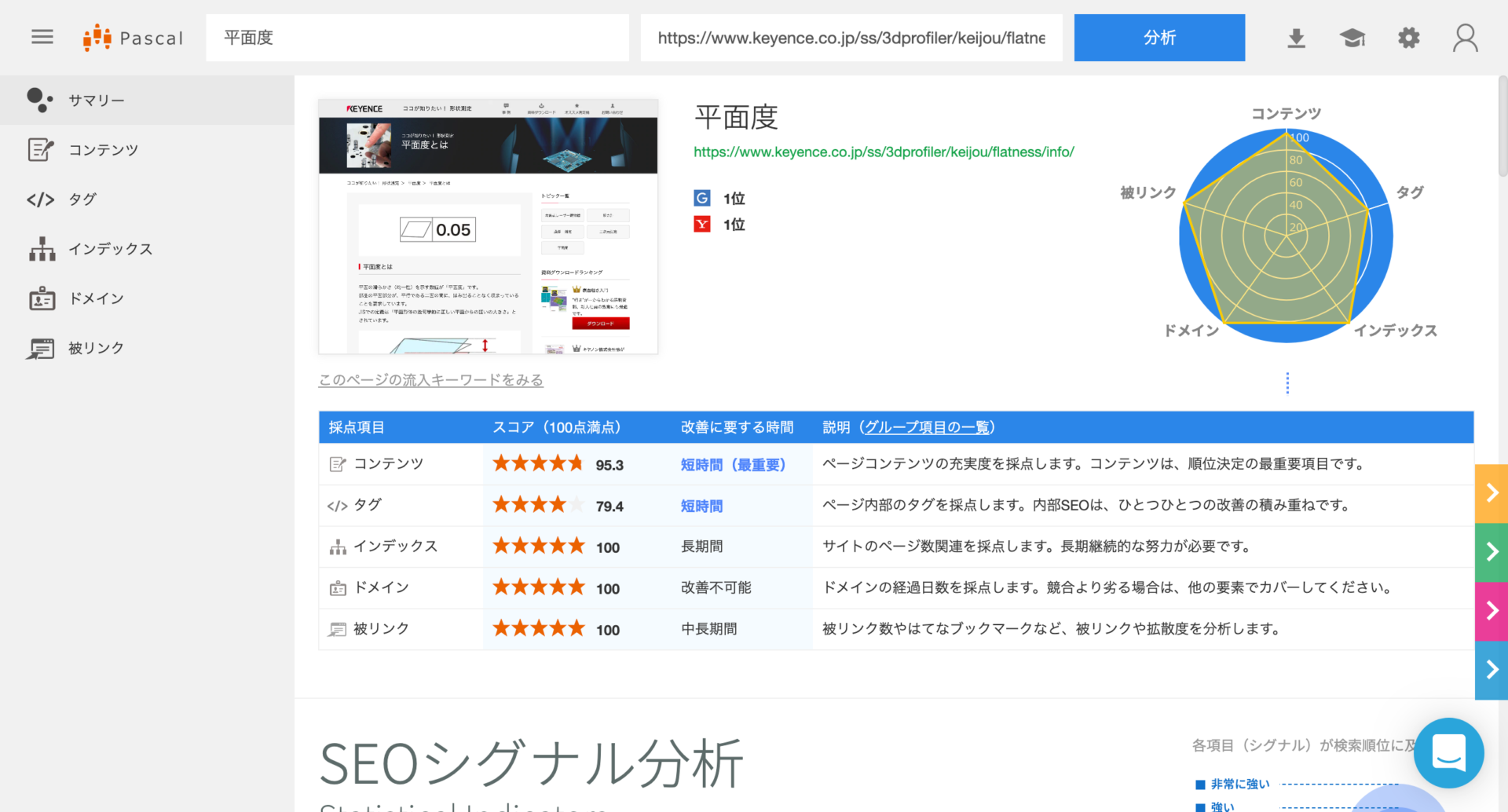Image resolution: width=1508 pixels, height=812 pixels.
Task: Click the タグ row code icon in table
Action: click(x=337, y=506)
